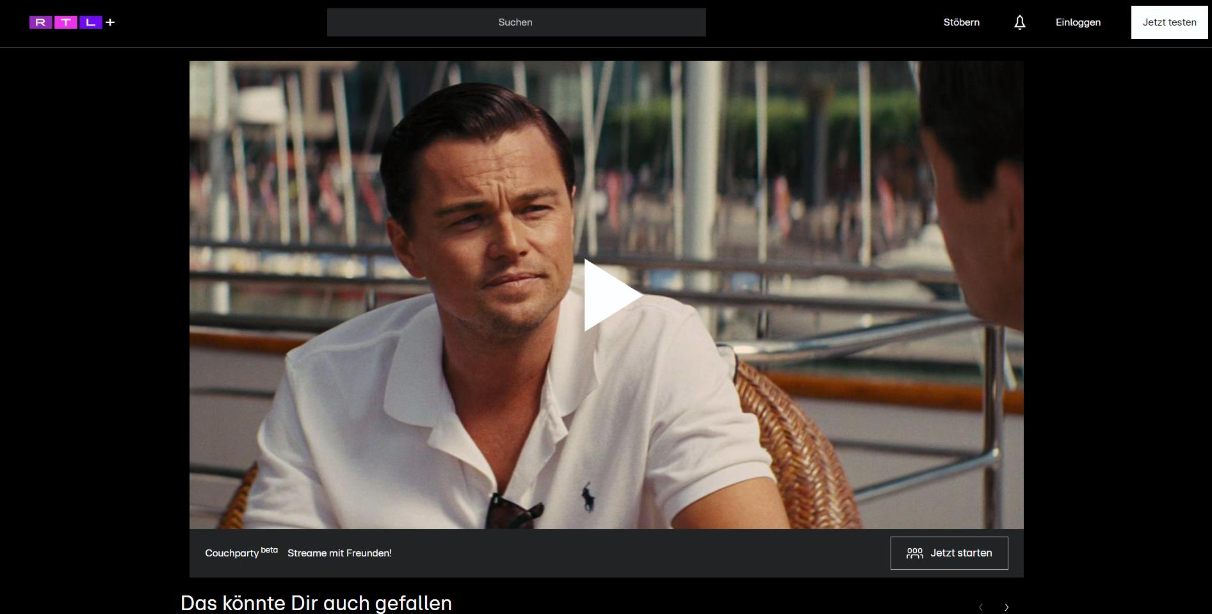Show next recommendations with the right arrow

pos(1006,607)
